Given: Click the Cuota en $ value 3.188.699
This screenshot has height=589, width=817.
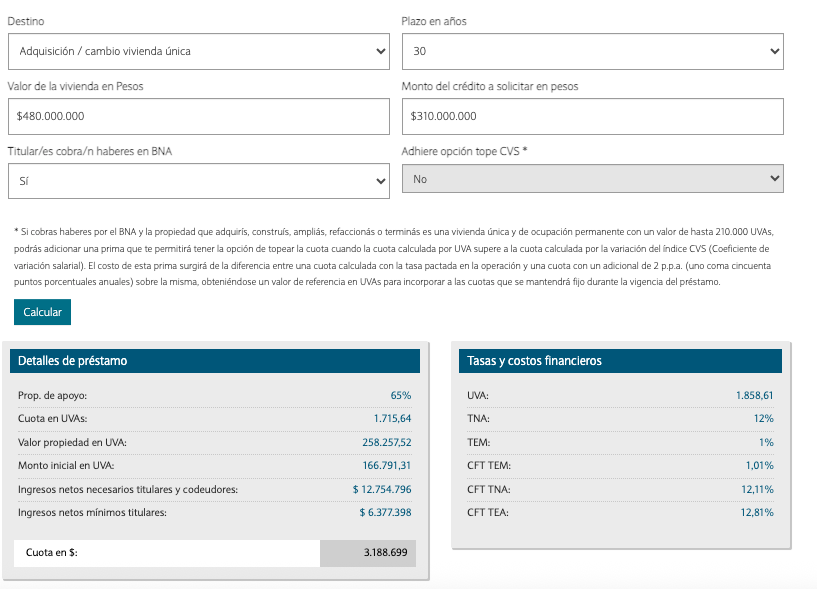Looking at the screenshot, I should [x=386, y=553].
